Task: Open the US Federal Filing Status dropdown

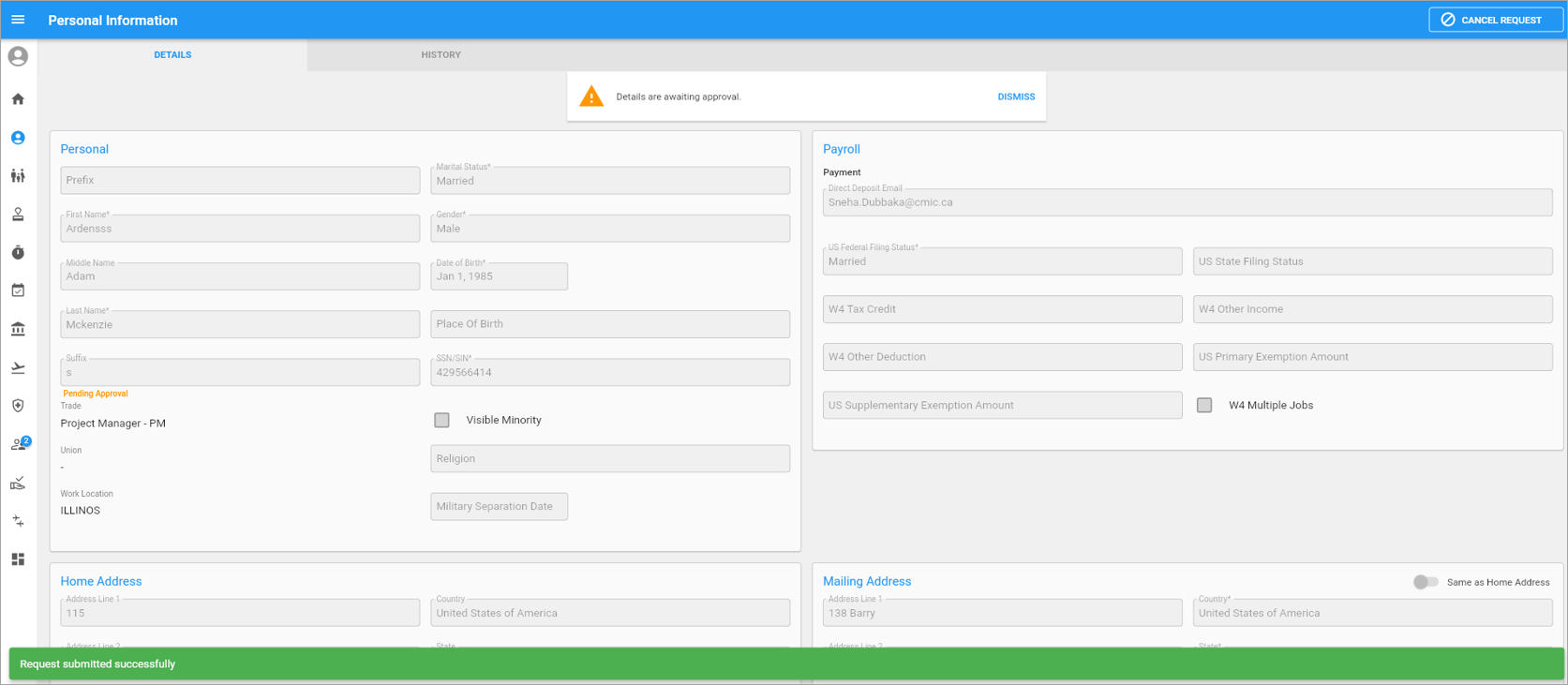Action: pyautogui.click(x=1002, y=261)
